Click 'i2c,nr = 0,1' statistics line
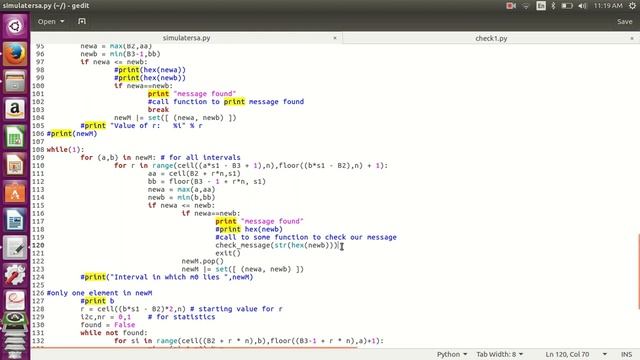 click(147, 317)
